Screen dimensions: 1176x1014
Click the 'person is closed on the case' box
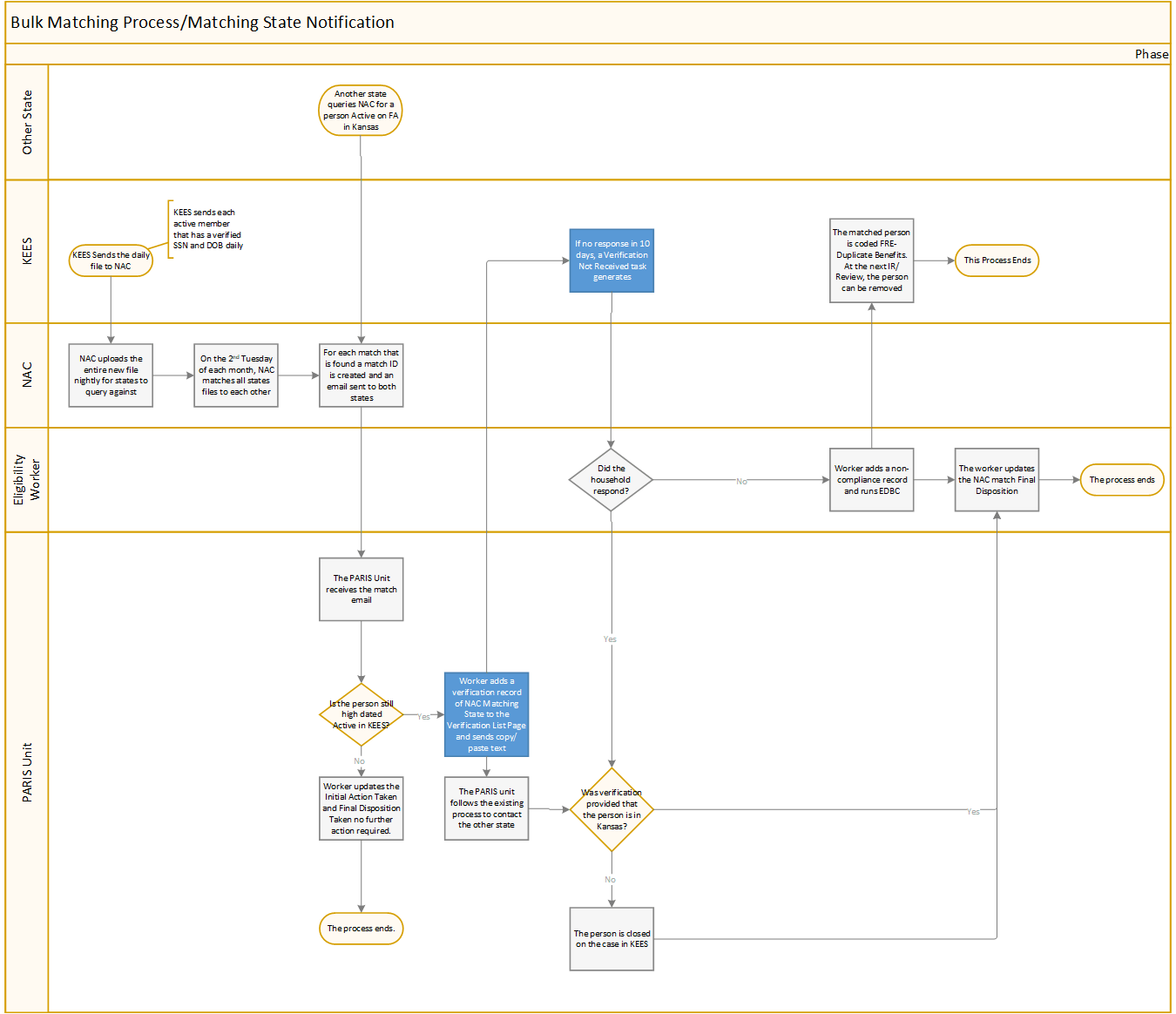tap(612, 939)
